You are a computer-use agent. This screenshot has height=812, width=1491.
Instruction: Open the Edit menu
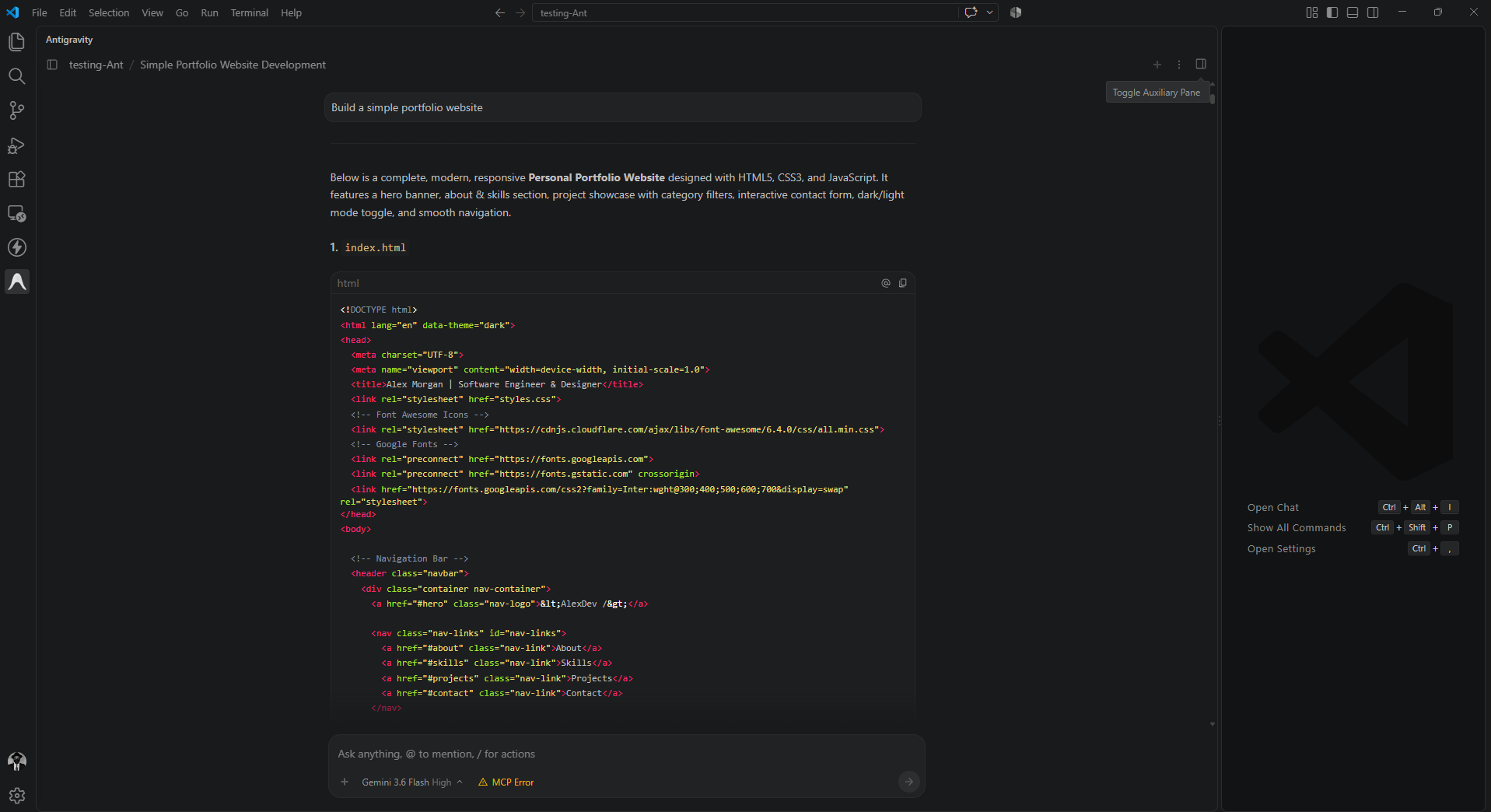tap(68, 13)
